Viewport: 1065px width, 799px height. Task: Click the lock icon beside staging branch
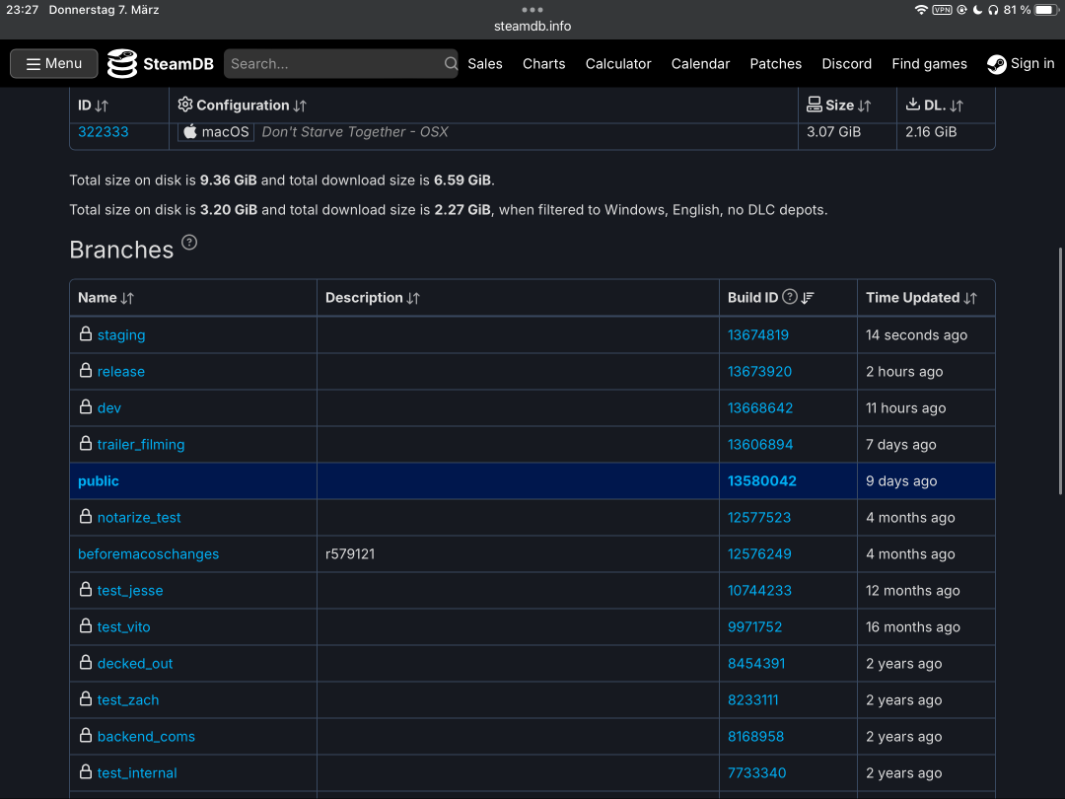click(86, 335)
